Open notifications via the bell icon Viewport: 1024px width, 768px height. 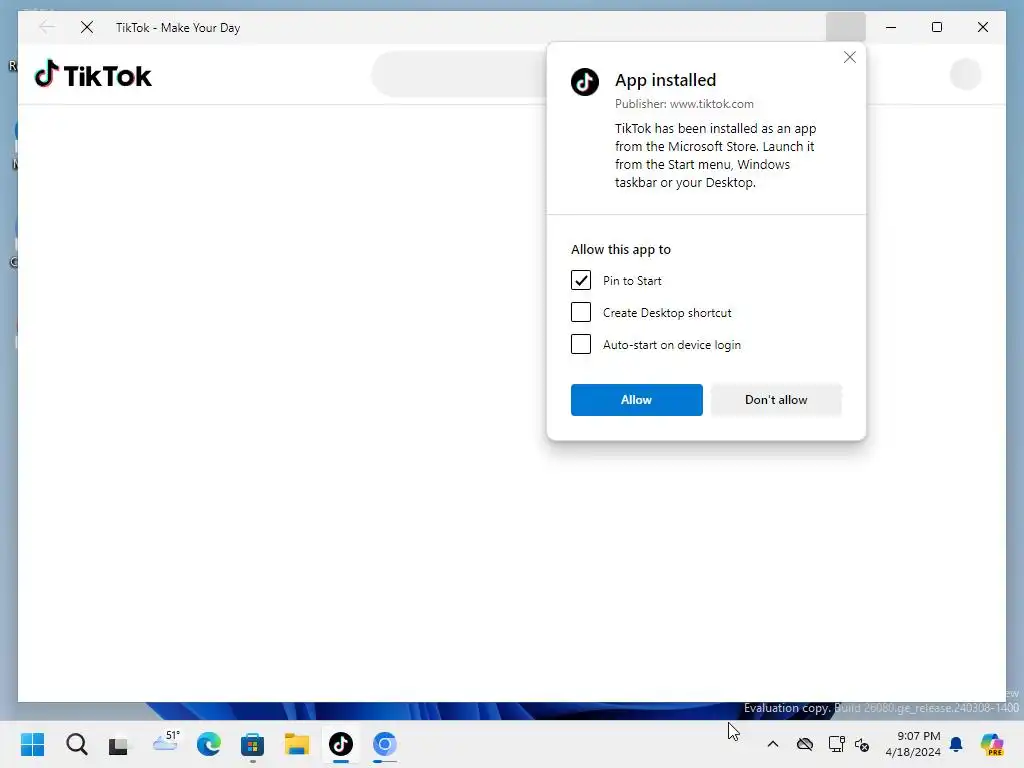pyautogui.click(x=956, y=744)
